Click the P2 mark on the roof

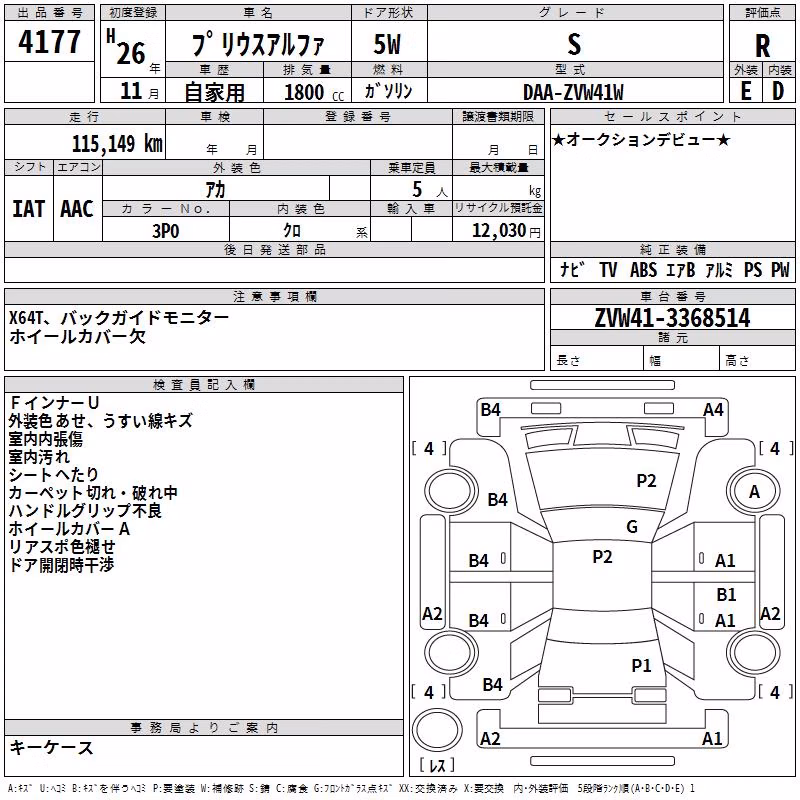click(x=602, y=557)
